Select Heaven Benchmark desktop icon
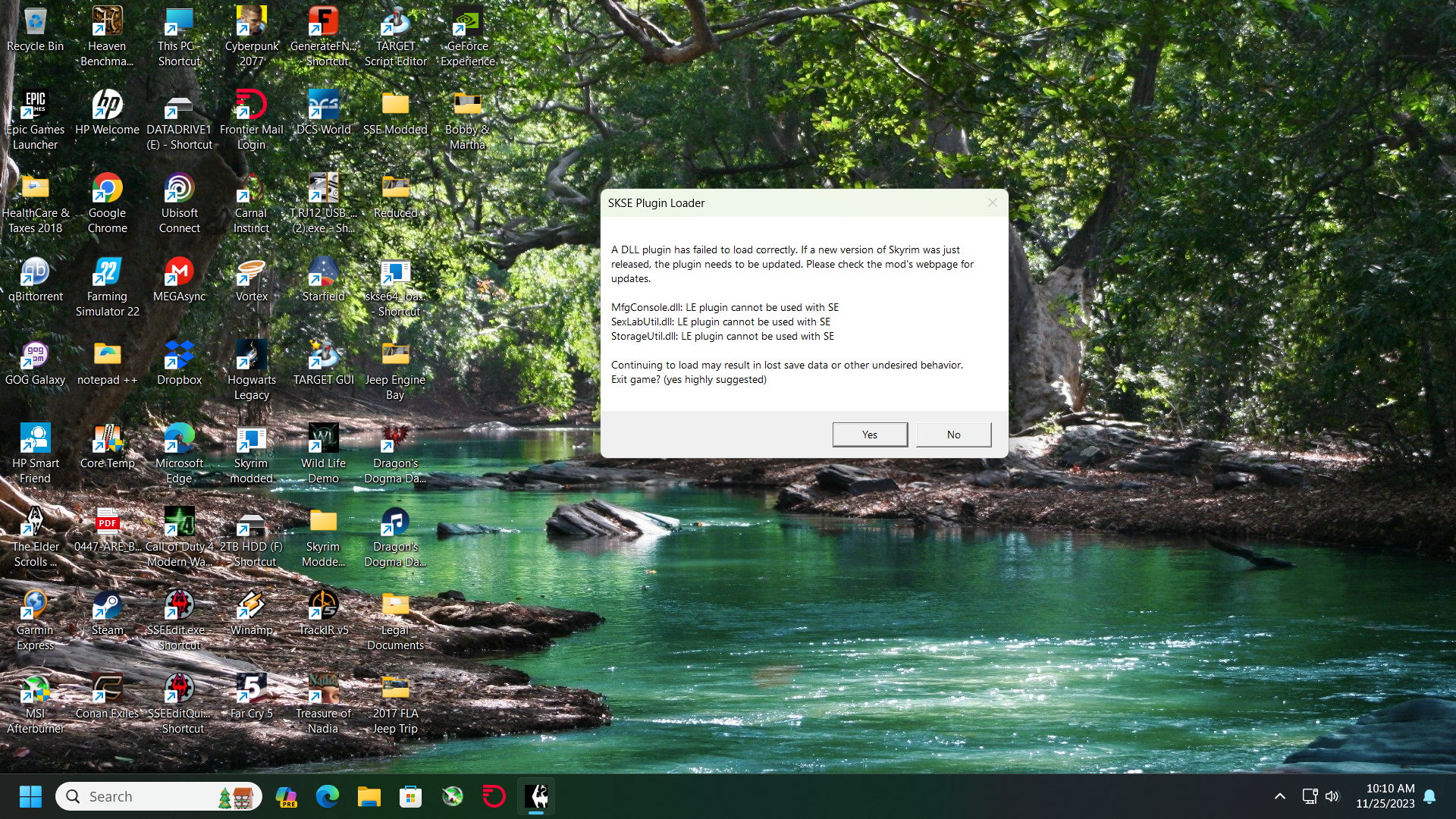The height and width of the screenshot is (819, 1456). pos(107,36)
